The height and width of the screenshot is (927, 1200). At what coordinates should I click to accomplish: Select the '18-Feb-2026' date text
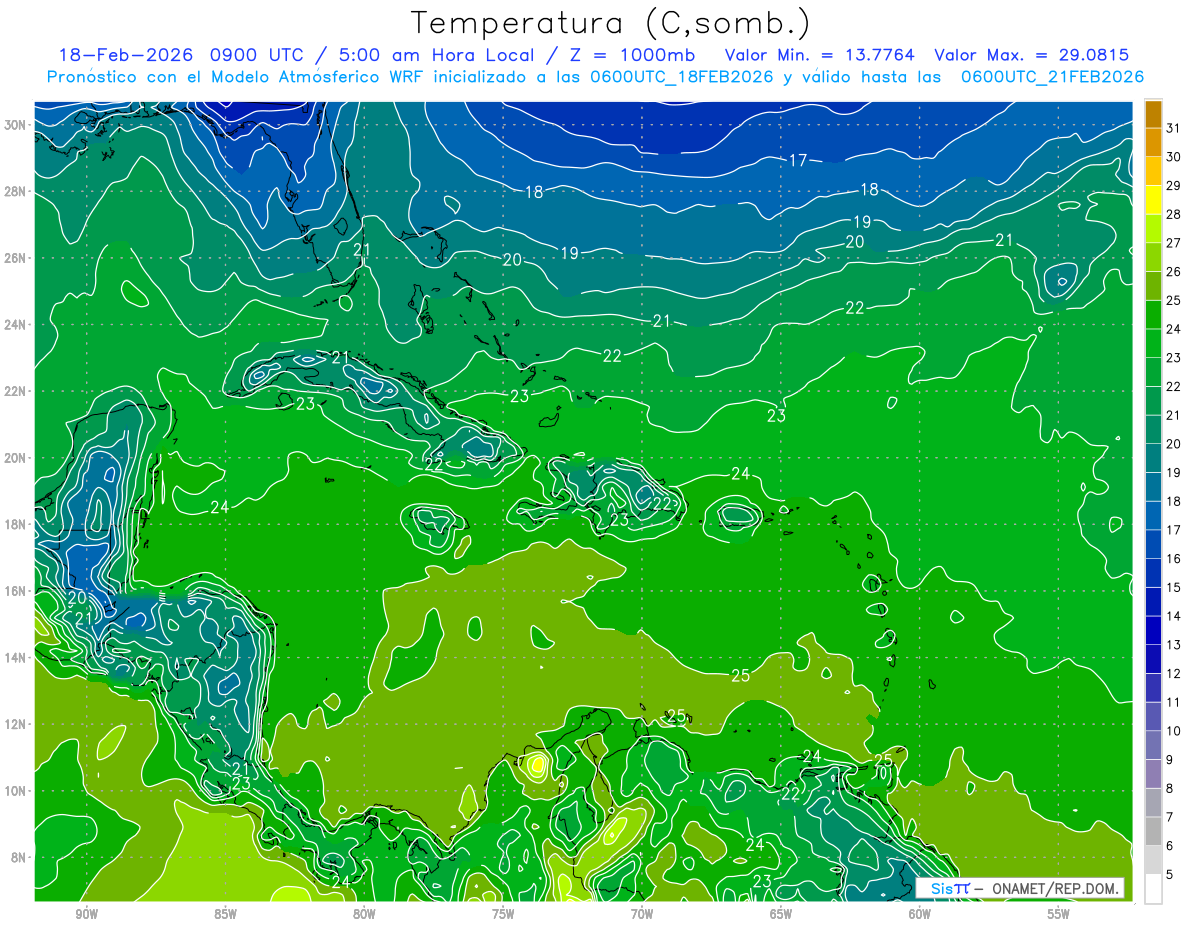click(x=127, y=55)
